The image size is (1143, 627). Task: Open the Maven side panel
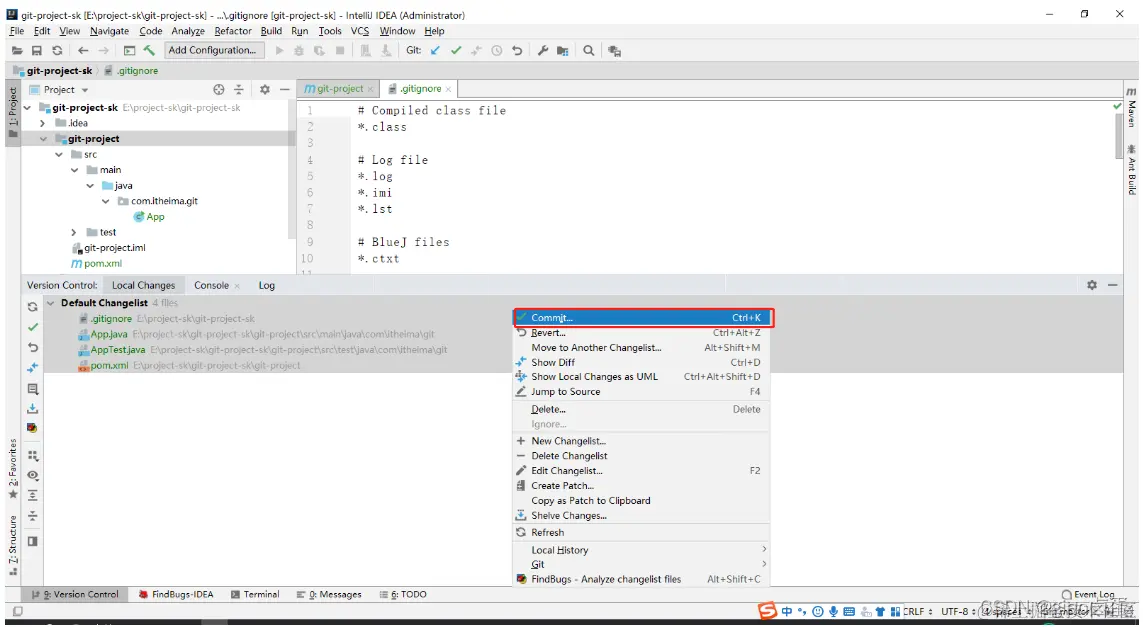click(x=1131, y=108)
